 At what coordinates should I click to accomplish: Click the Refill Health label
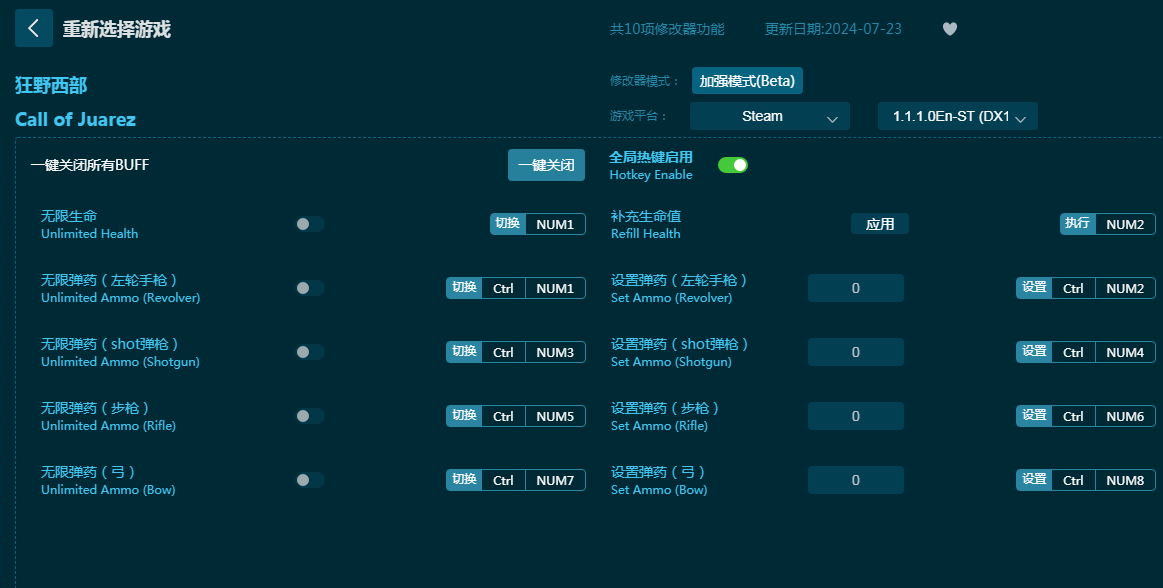645,234
